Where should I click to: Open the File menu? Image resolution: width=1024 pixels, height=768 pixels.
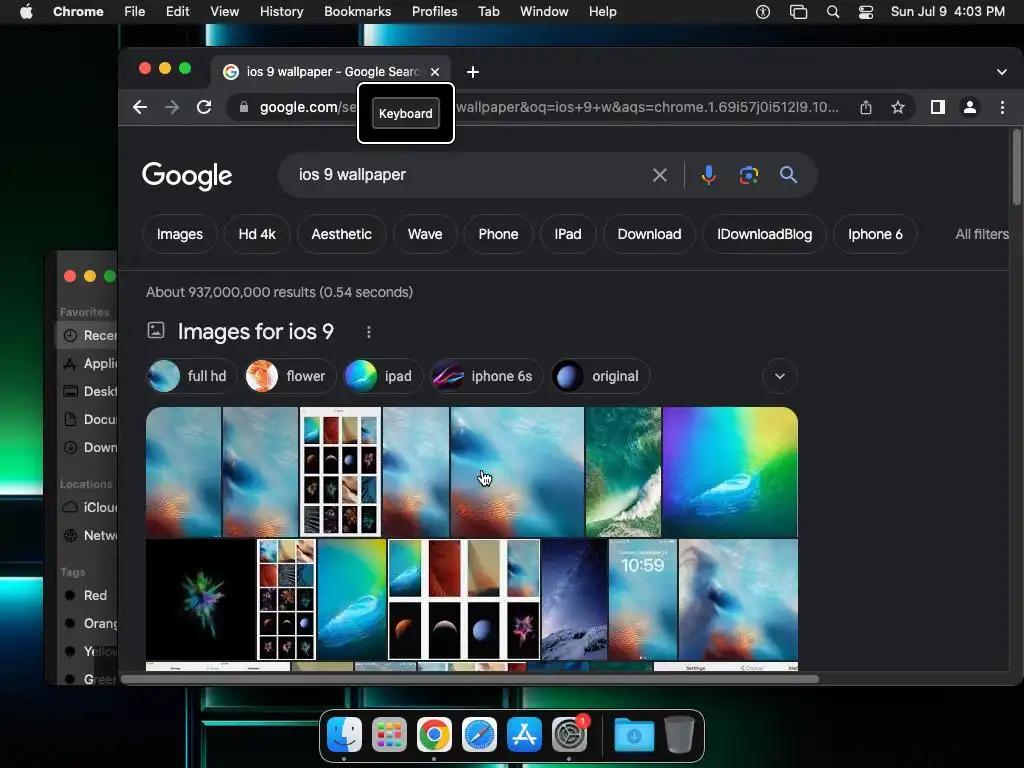tap(135, 12)
